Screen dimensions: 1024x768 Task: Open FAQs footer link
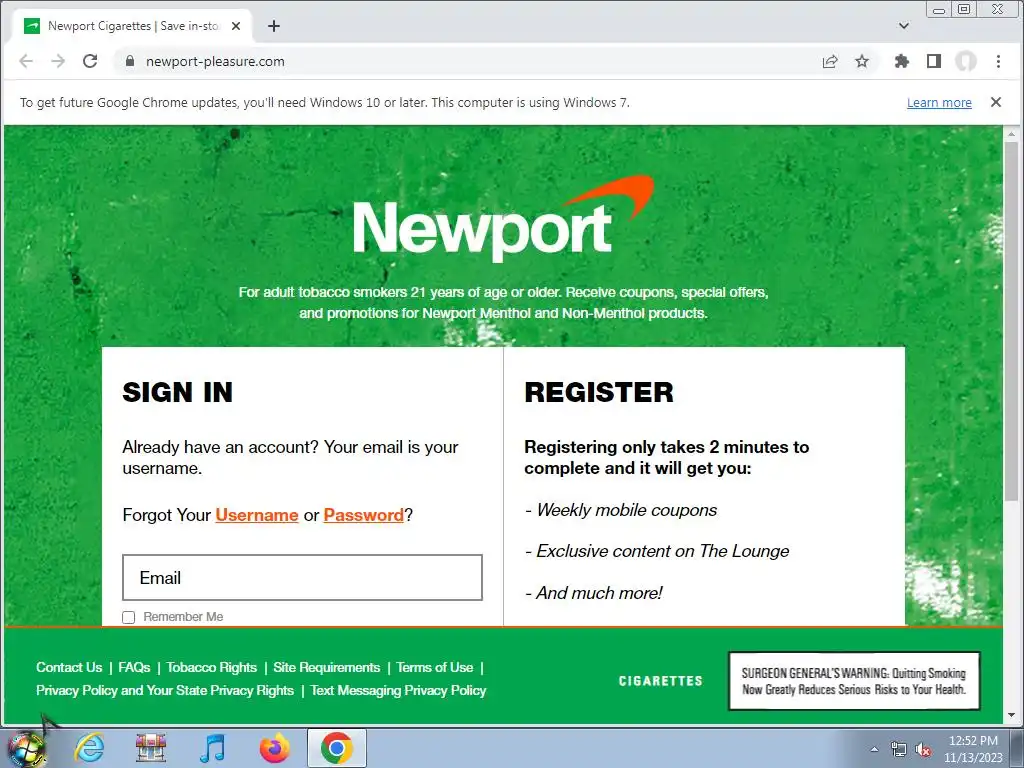(x=134, y=667)
